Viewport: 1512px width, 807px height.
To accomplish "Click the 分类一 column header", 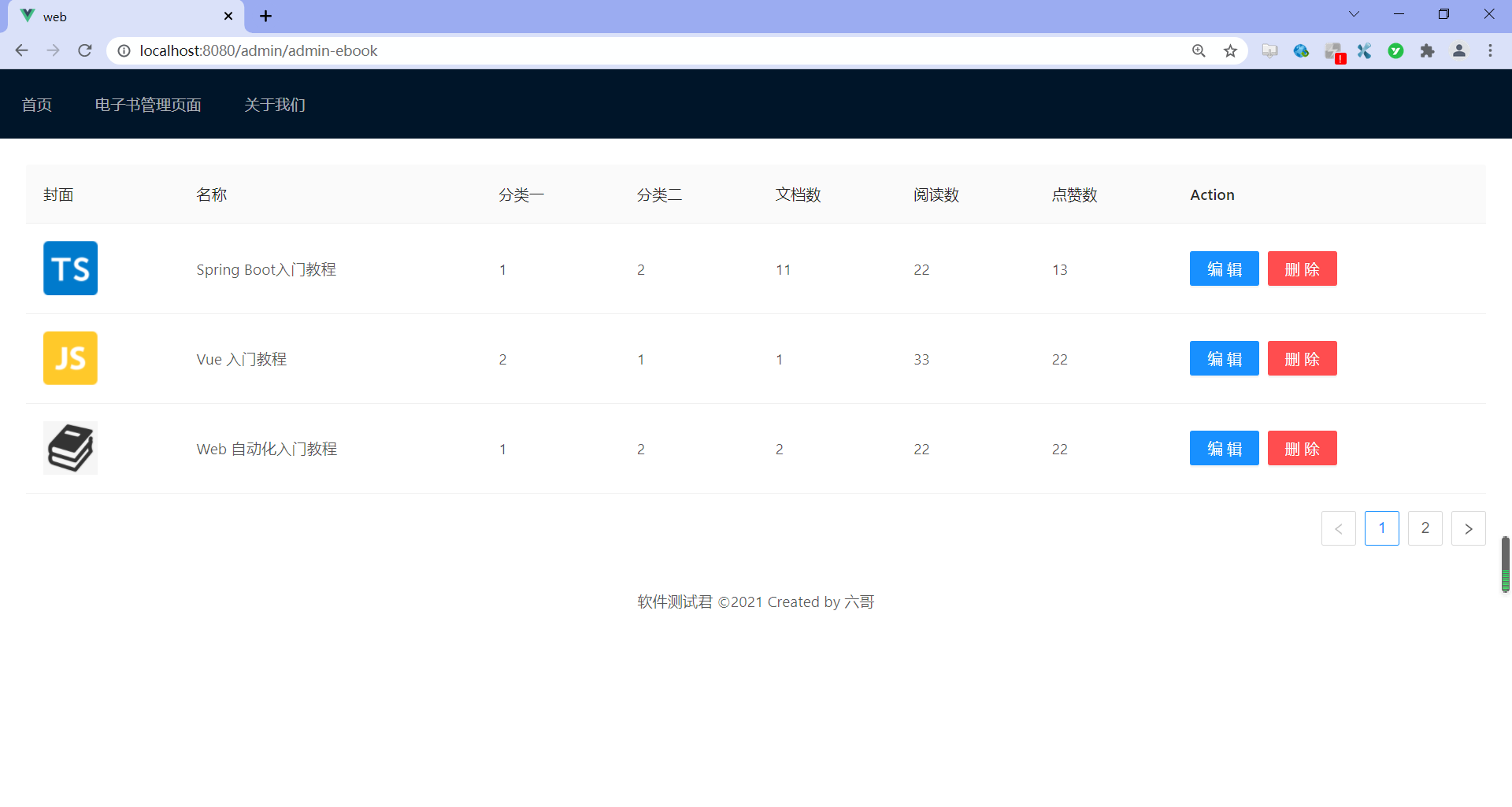I will point(521,194).
